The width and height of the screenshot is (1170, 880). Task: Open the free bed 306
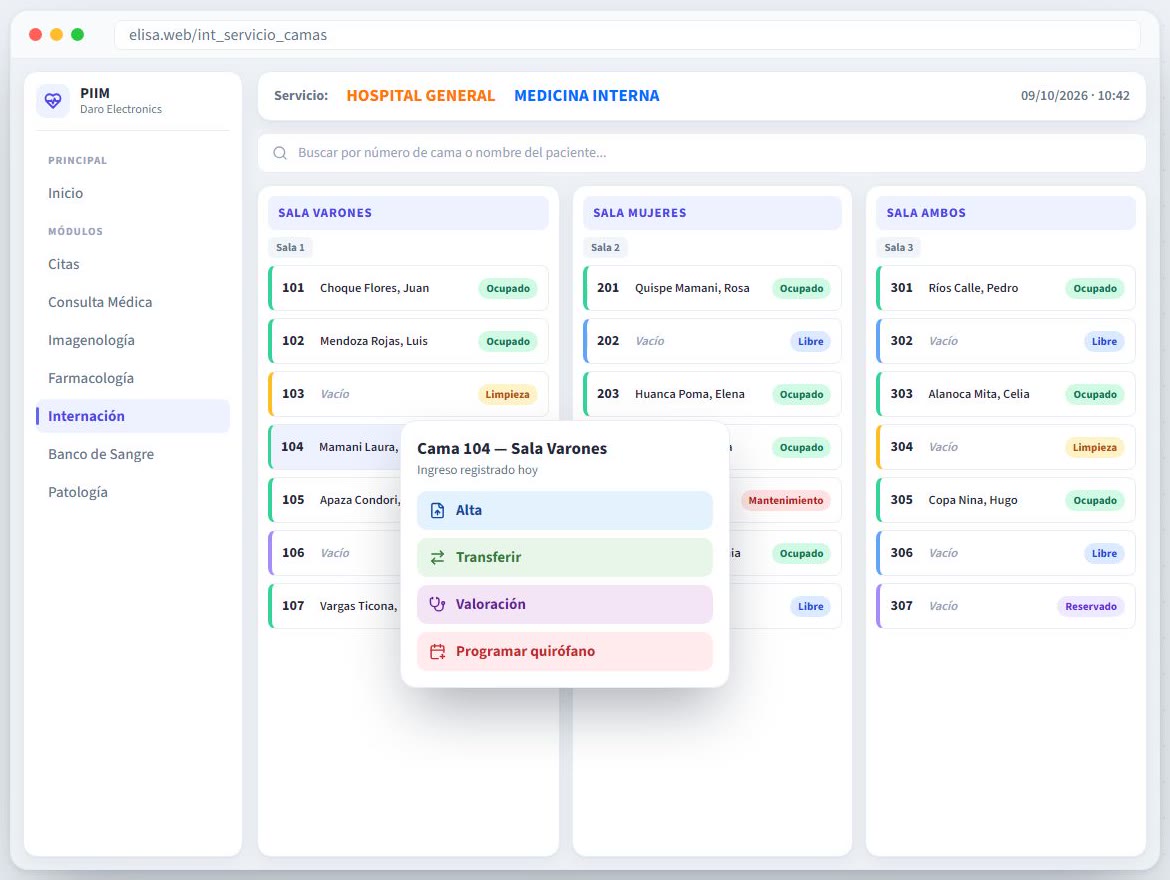pyautogui.click(x=1006, y=553)
